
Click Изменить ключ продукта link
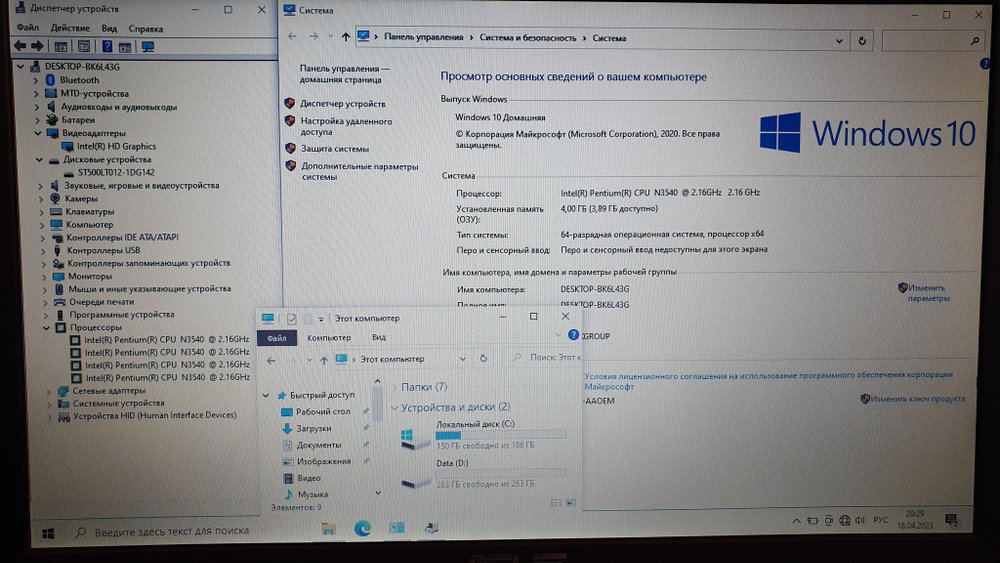(917, 398)
